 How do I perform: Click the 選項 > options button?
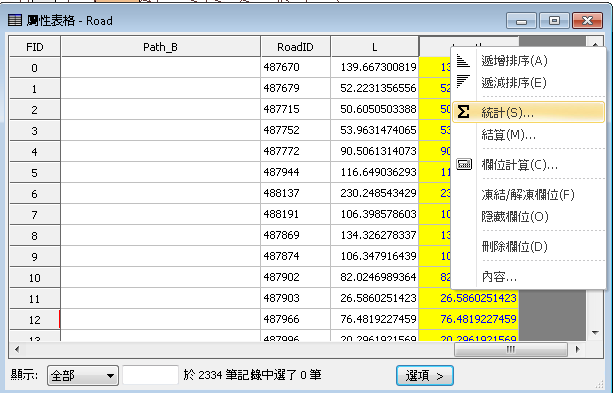(425, 375)
